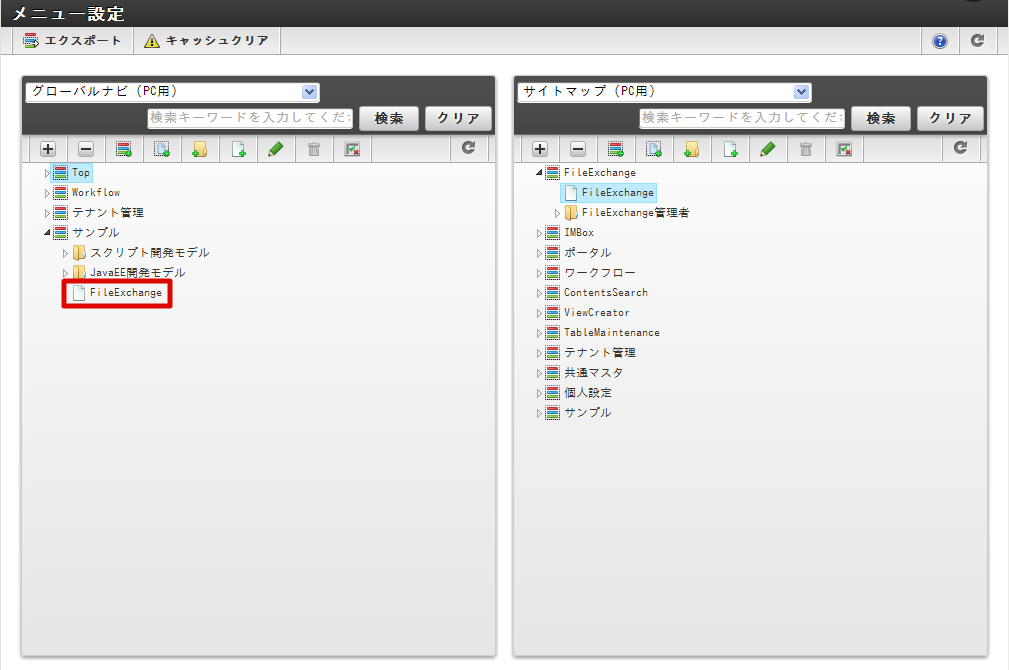Click the expand-all plus icon on the left

click(47, 148)
